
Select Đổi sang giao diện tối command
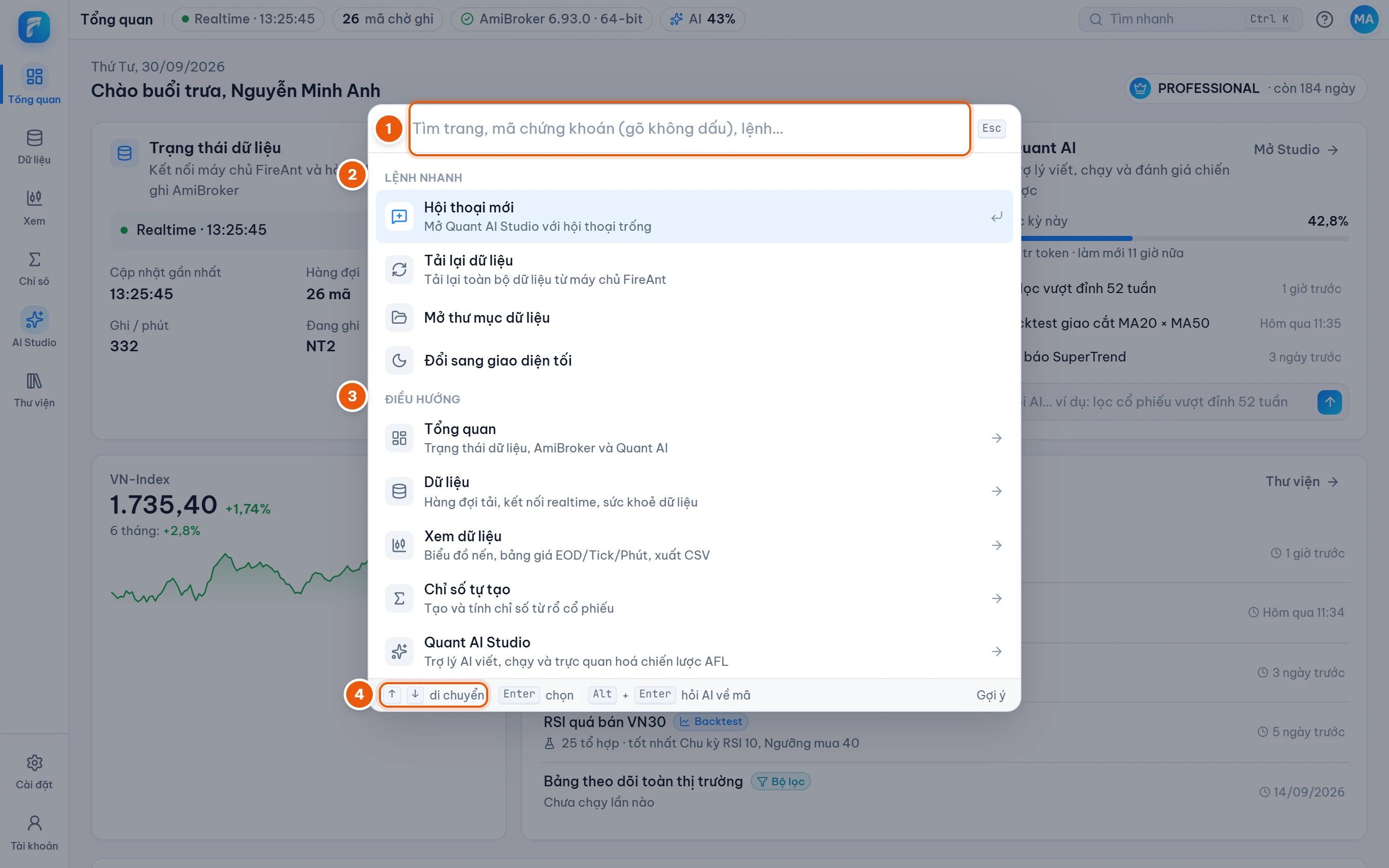[x=694, y=360]
